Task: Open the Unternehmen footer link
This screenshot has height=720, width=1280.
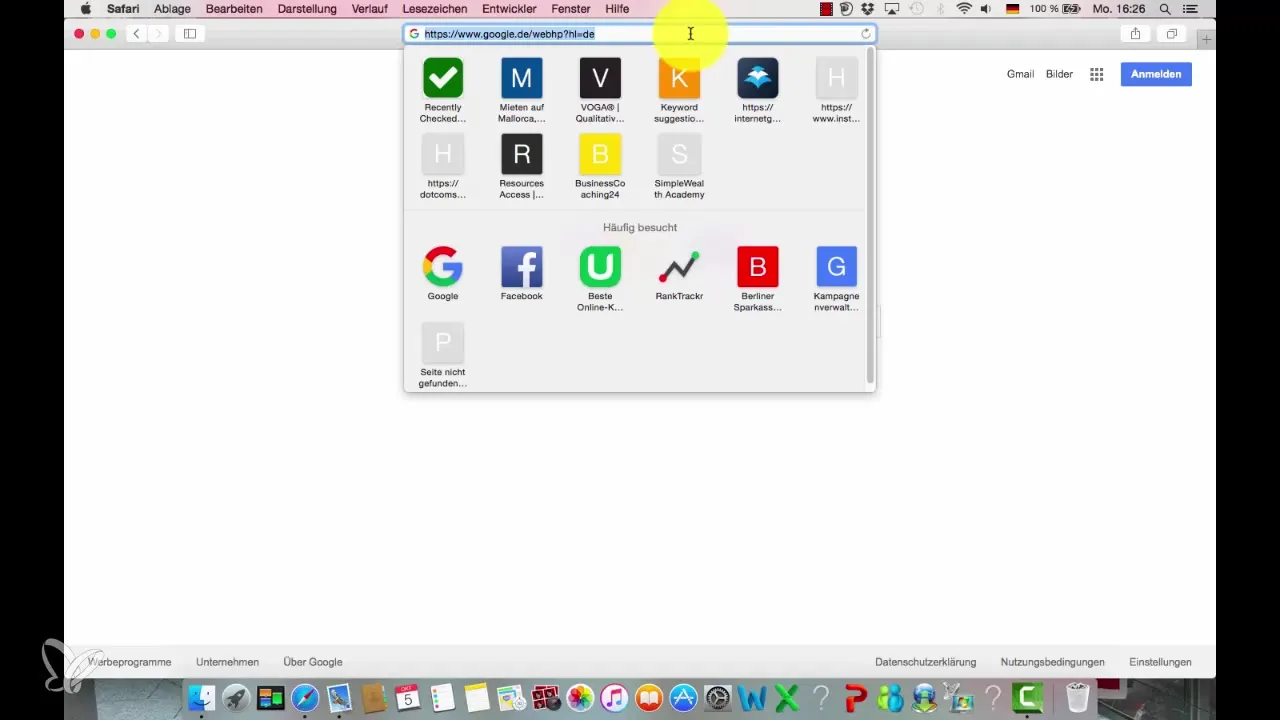Action: pyautogui.click(x=227, y=662)
